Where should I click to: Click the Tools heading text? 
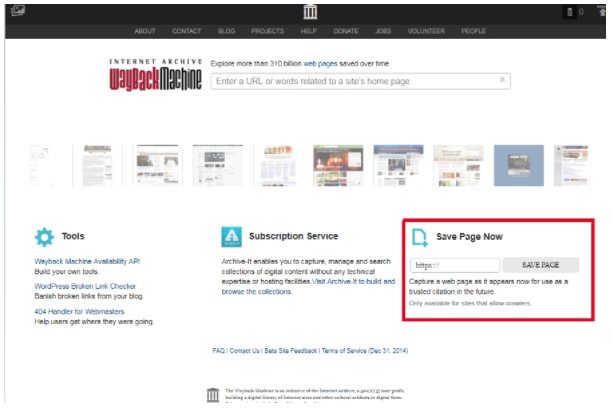point(73,236)
